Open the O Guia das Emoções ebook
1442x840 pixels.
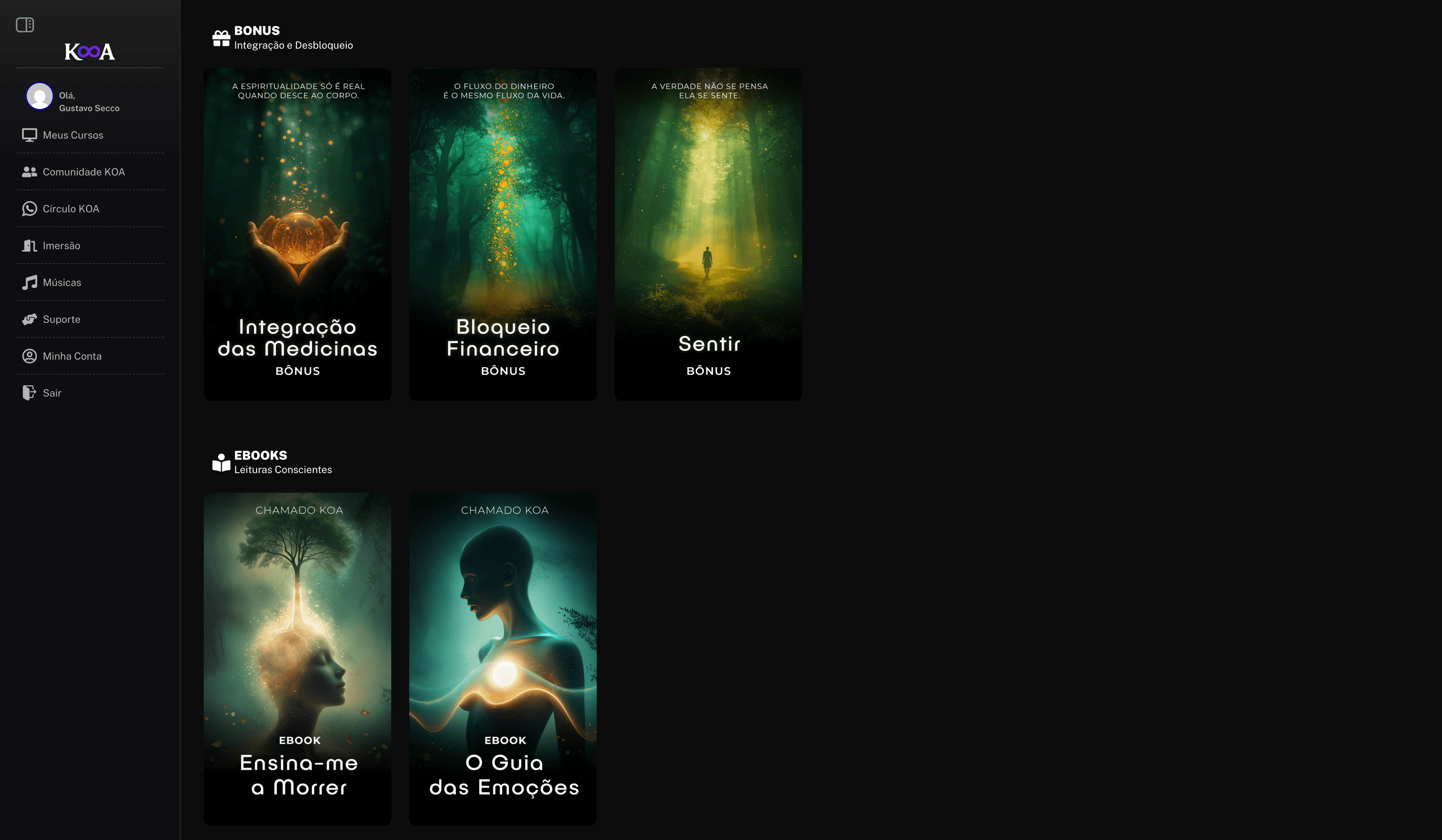pos(502,659)
